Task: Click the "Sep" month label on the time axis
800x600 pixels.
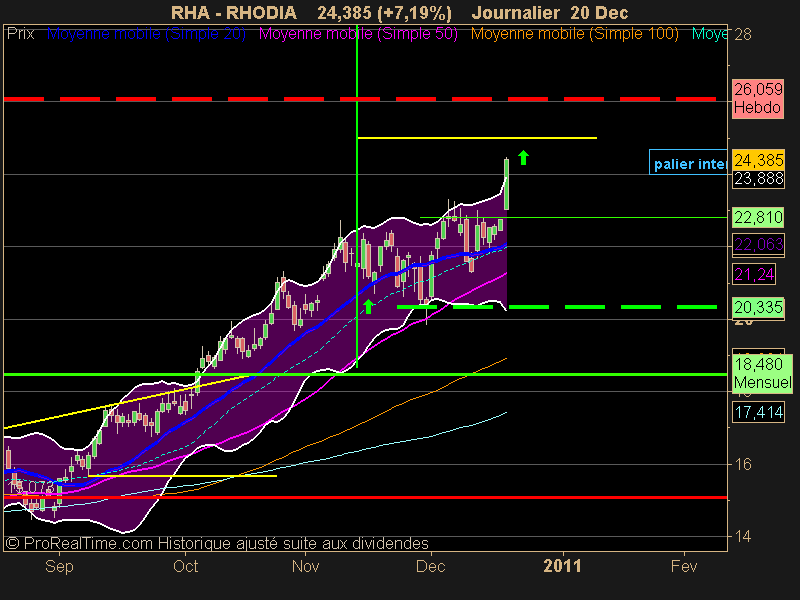Action: pyautogui.click(x=59, y=566)
